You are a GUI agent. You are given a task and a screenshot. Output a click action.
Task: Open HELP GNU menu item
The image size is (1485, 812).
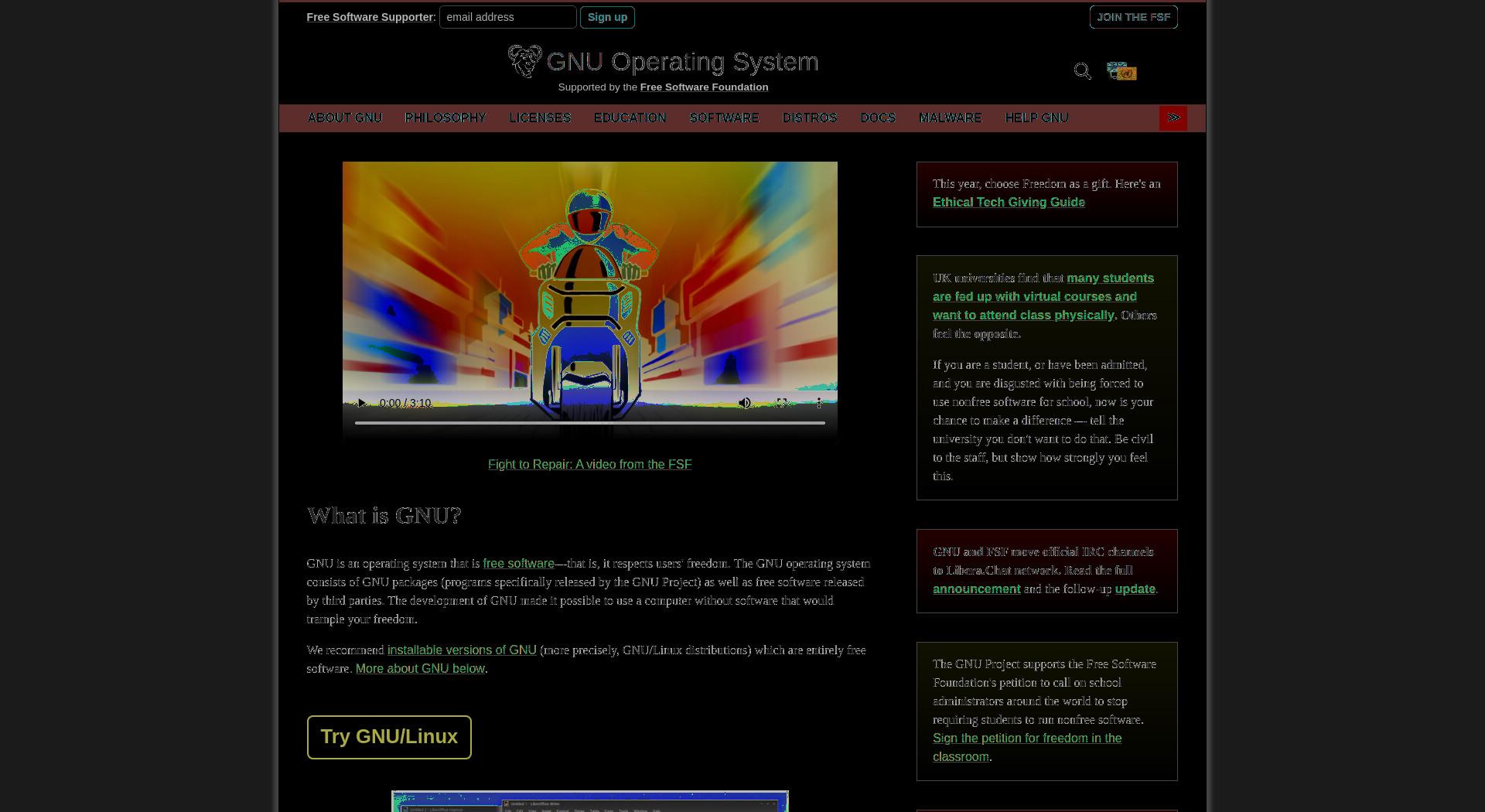tap(1036, 118)
